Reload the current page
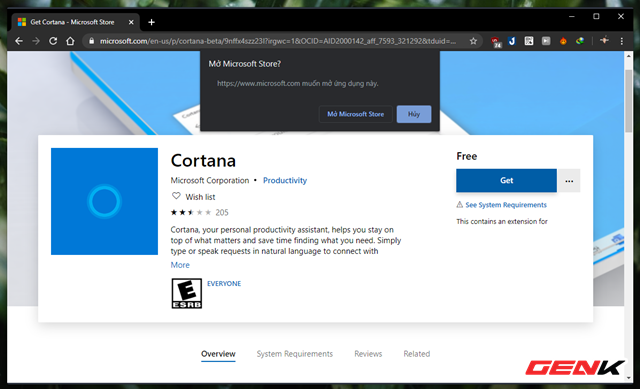Screen dimensions: 640x389 point(53,41)
